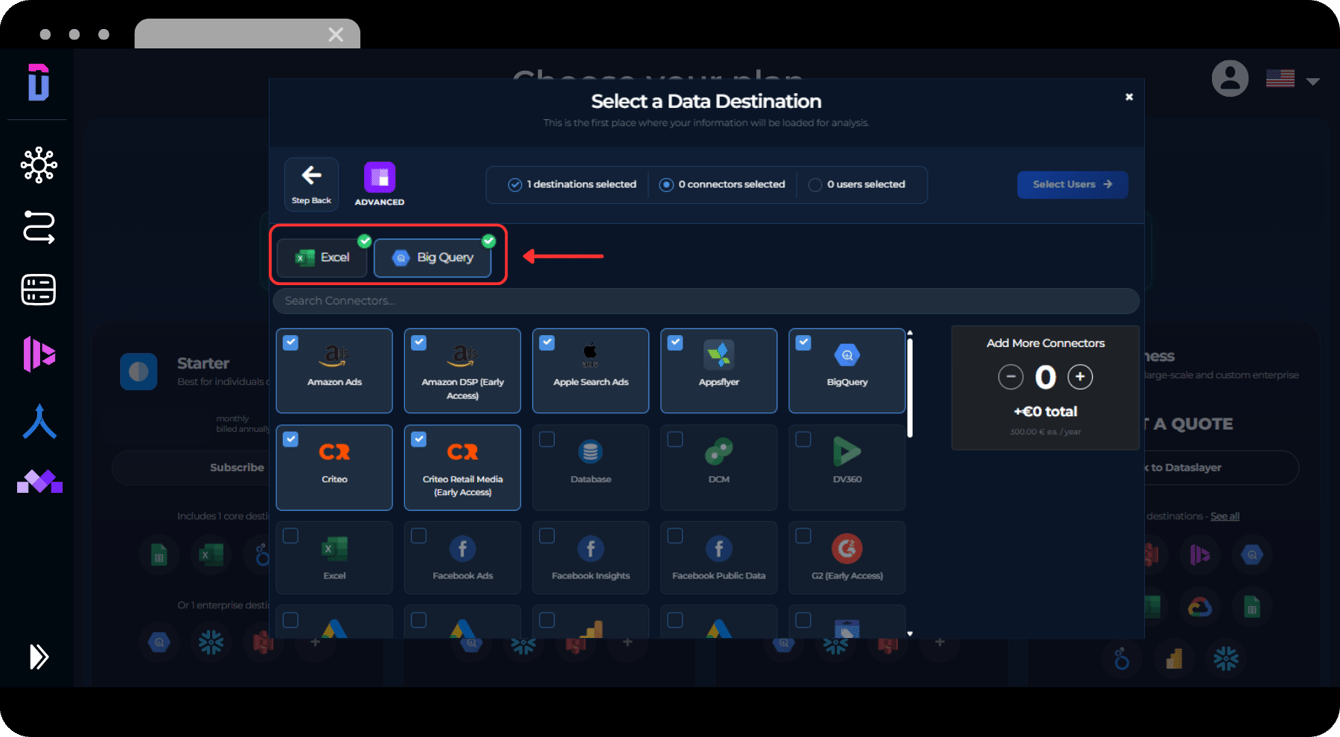Go to the "0 users selected" step
Viewport: 1340px width, 737px height.
click(856, 185)
